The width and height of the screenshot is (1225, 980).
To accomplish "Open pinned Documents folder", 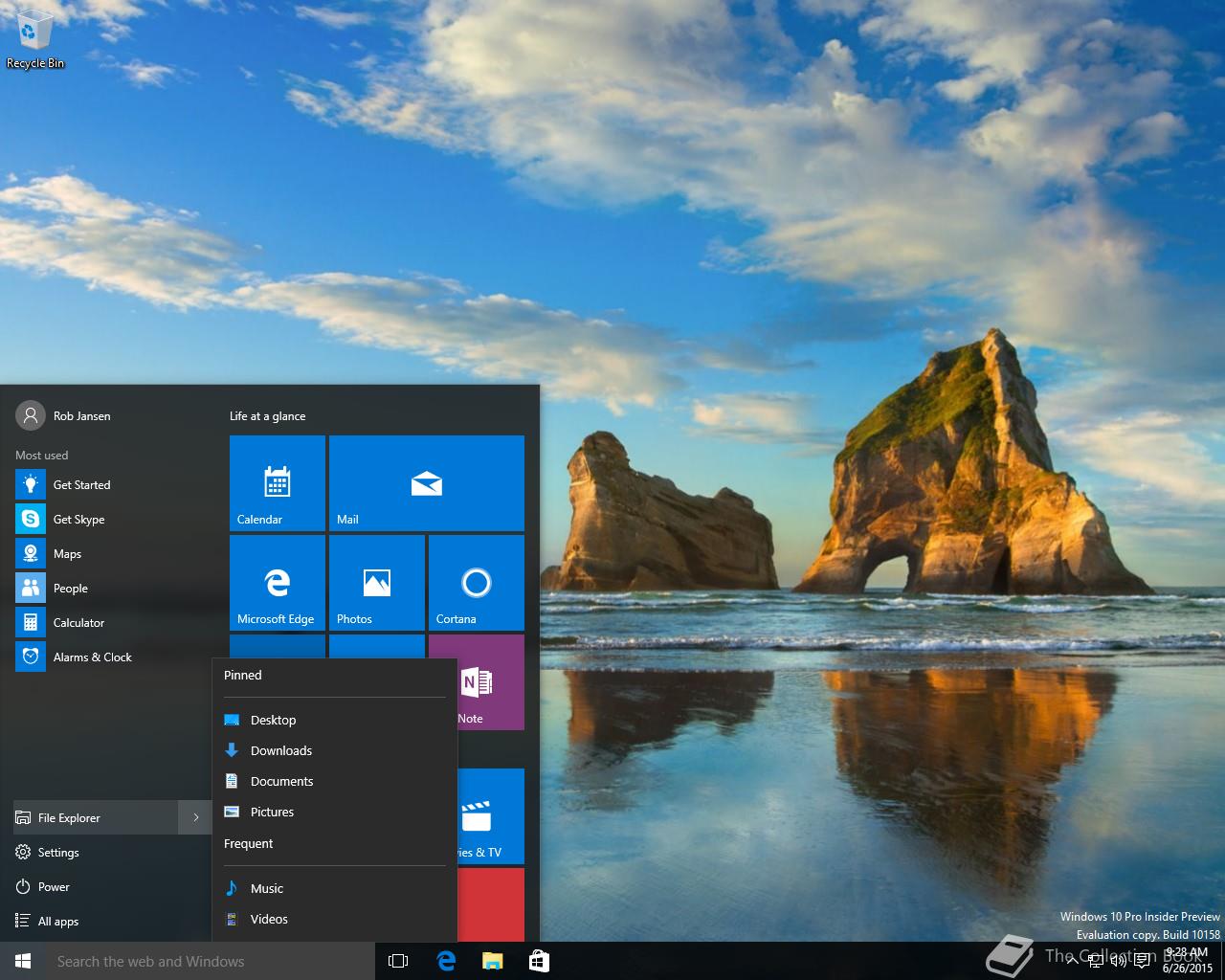I will [334, 781].
